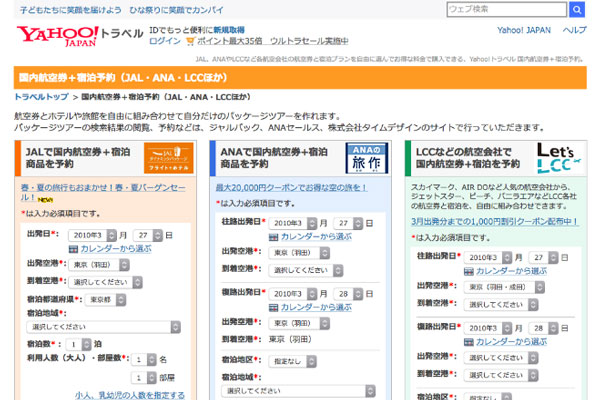Viewport: 600px width, 400px height.
Task: Open JAL 宿泊数 dropdown
Action: point(78,344)
